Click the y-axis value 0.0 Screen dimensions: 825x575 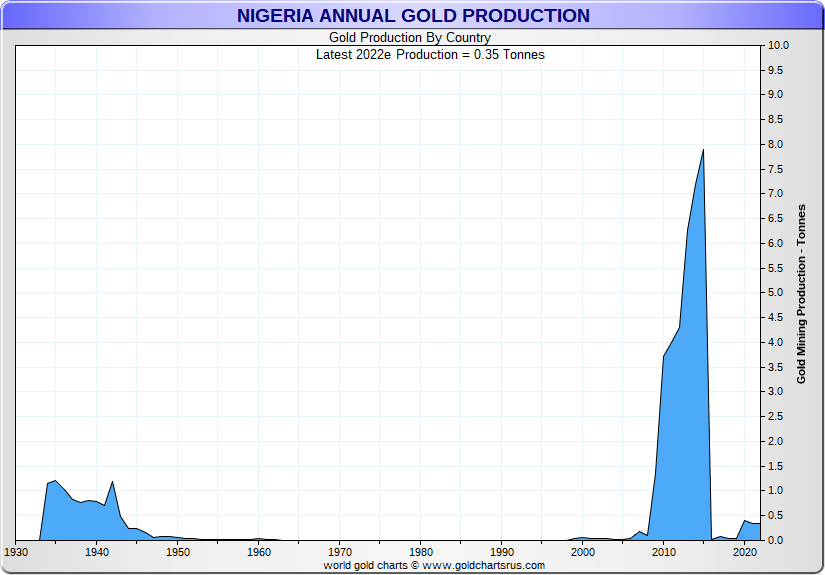(776, 540)
